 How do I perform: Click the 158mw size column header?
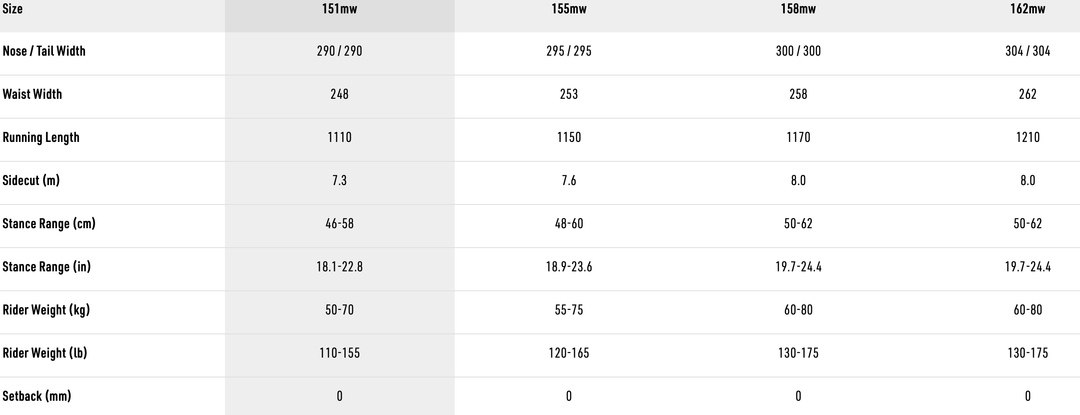798,9
